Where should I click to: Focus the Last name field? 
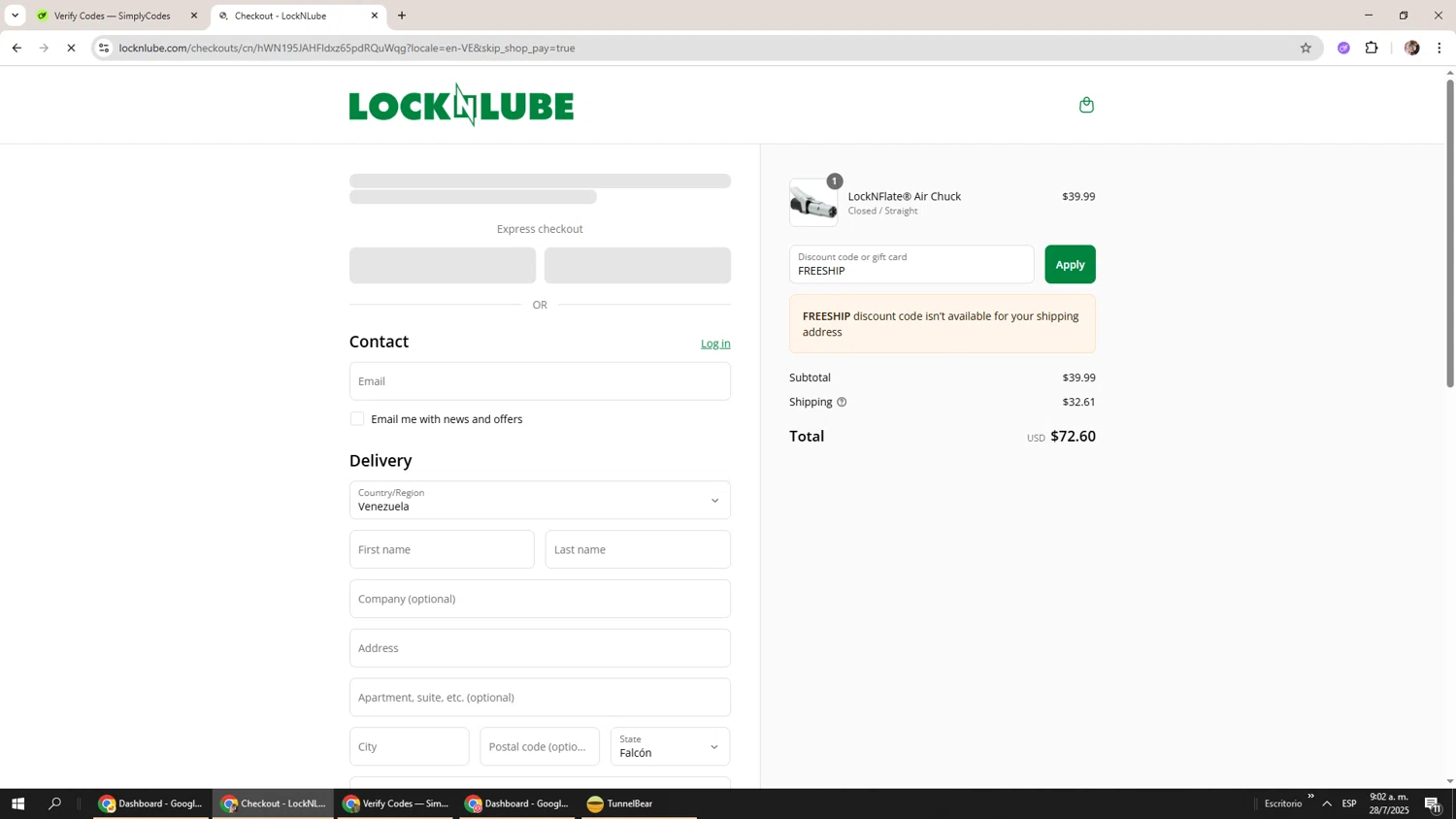tap(638, 549)
